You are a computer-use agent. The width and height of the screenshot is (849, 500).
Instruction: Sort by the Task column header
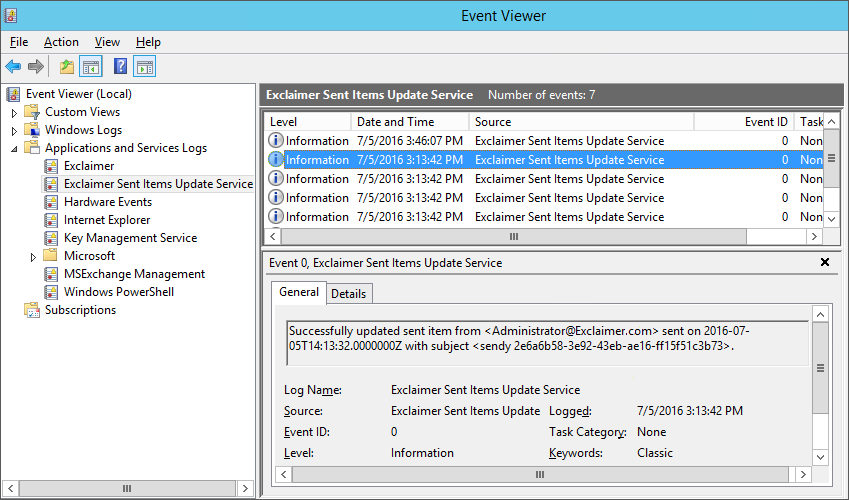[x=809, y=122]
